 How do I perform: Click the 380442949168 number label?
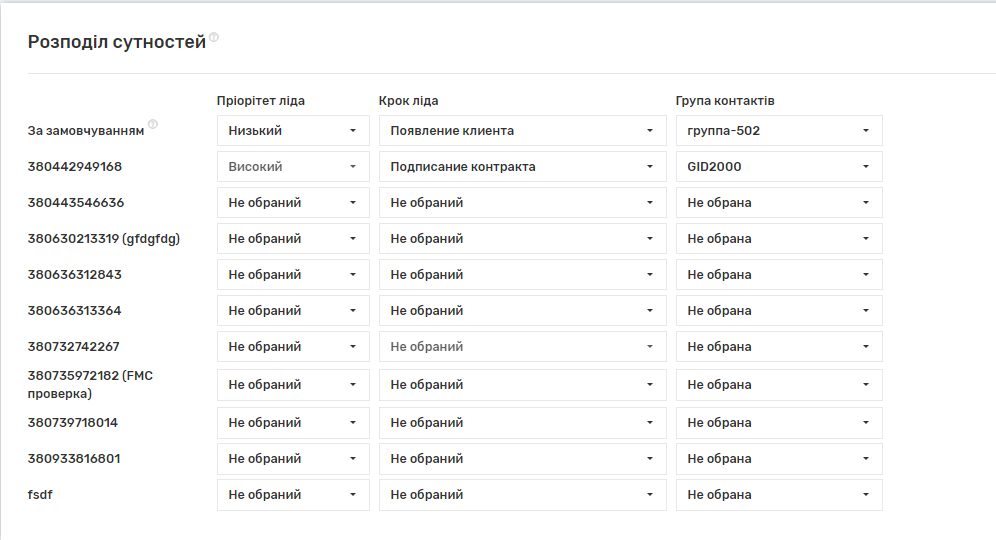click(x=75, y=167)
